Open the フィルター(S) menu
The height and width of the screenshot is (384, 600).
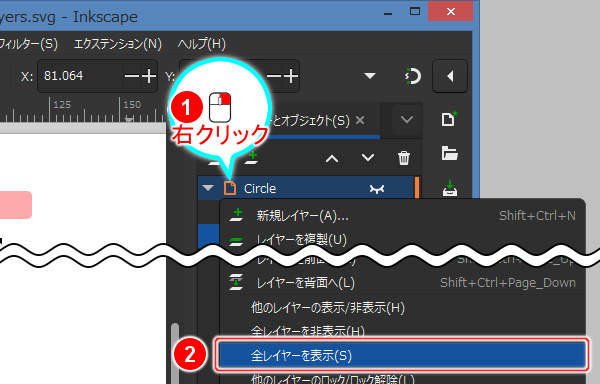click(x=29, y=44)
